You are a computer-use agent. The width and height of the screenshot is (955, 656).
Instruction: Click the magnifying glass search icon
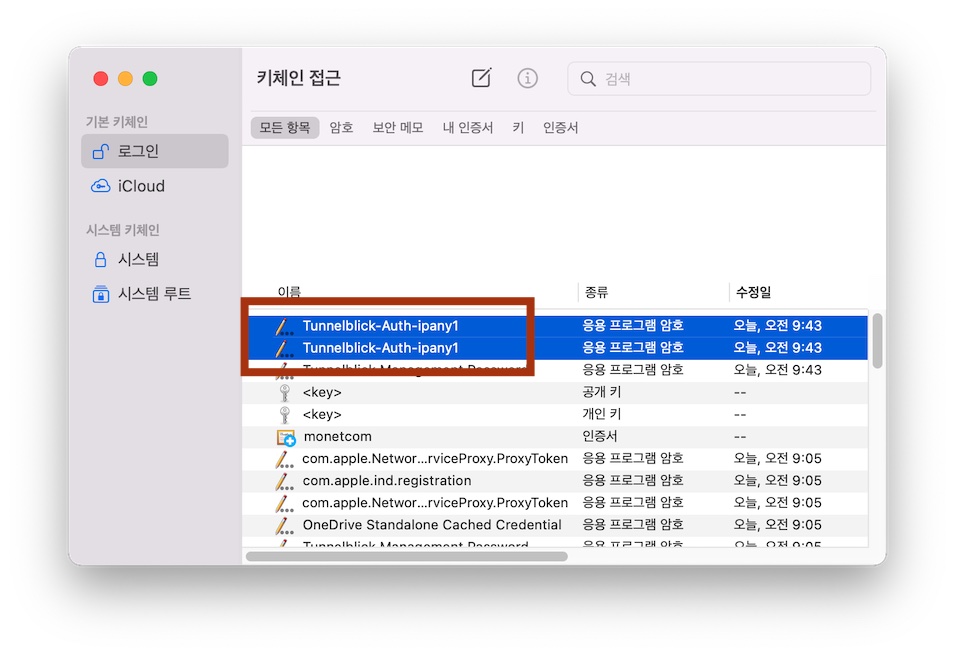(588, 79)
